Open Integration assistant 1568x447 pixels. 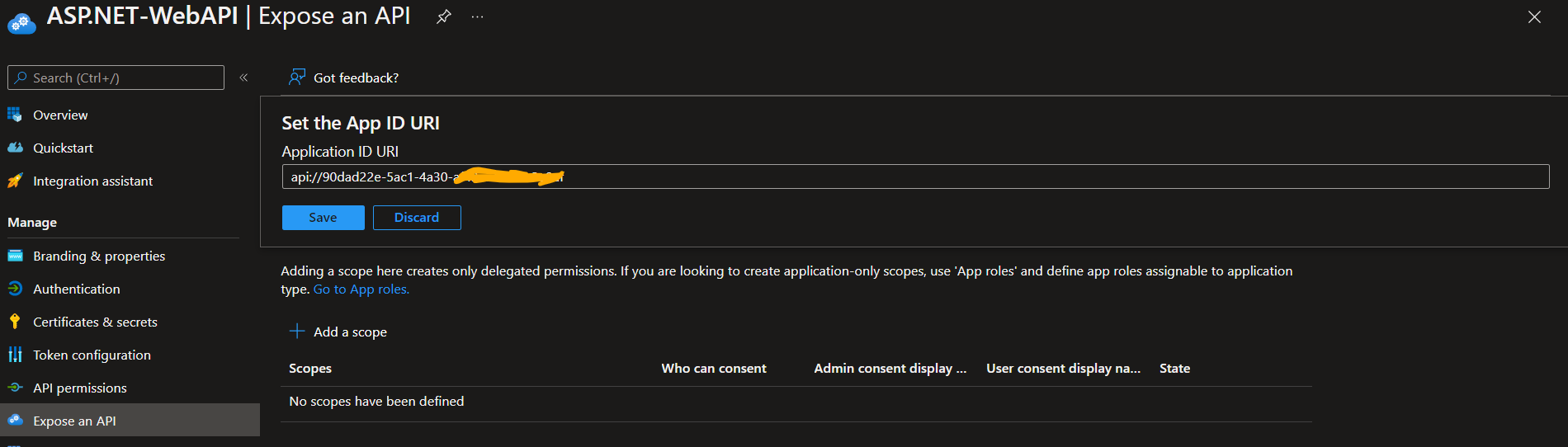pyautogui.click(x=92, y=181)
